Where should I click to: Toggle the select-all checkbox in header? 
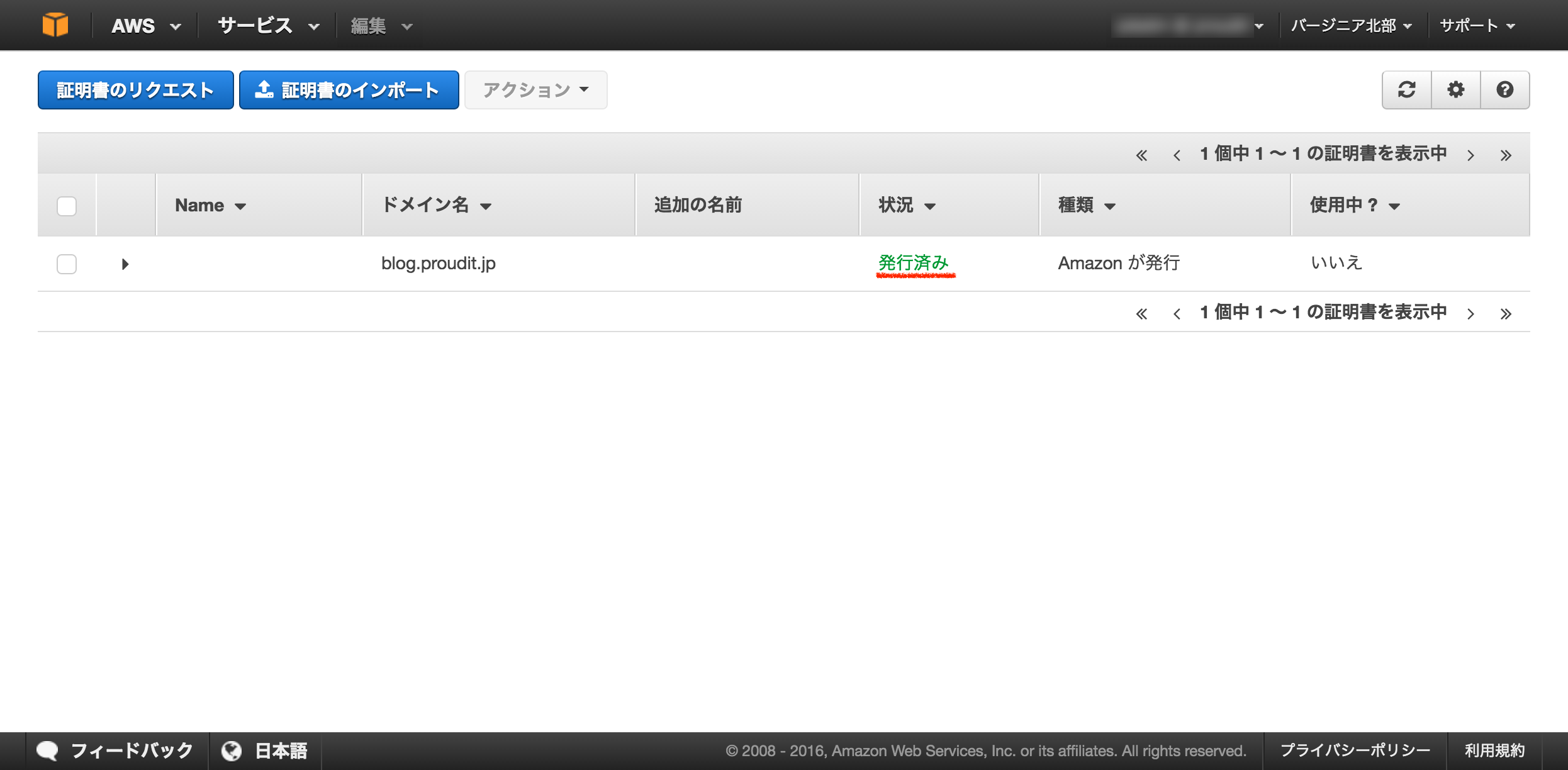click(67, 206)
